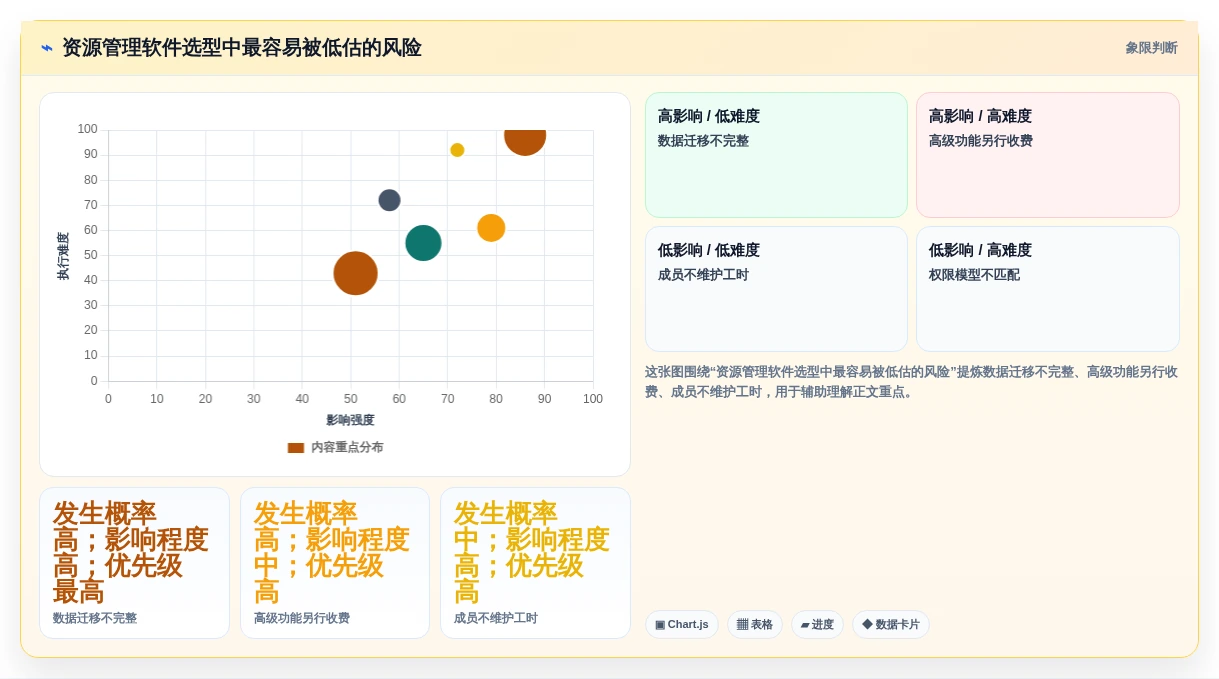Click the 影响强度 axis label
Image resolution: width=1219 pixels, height=679 pixels.
[x=350, y=420]
